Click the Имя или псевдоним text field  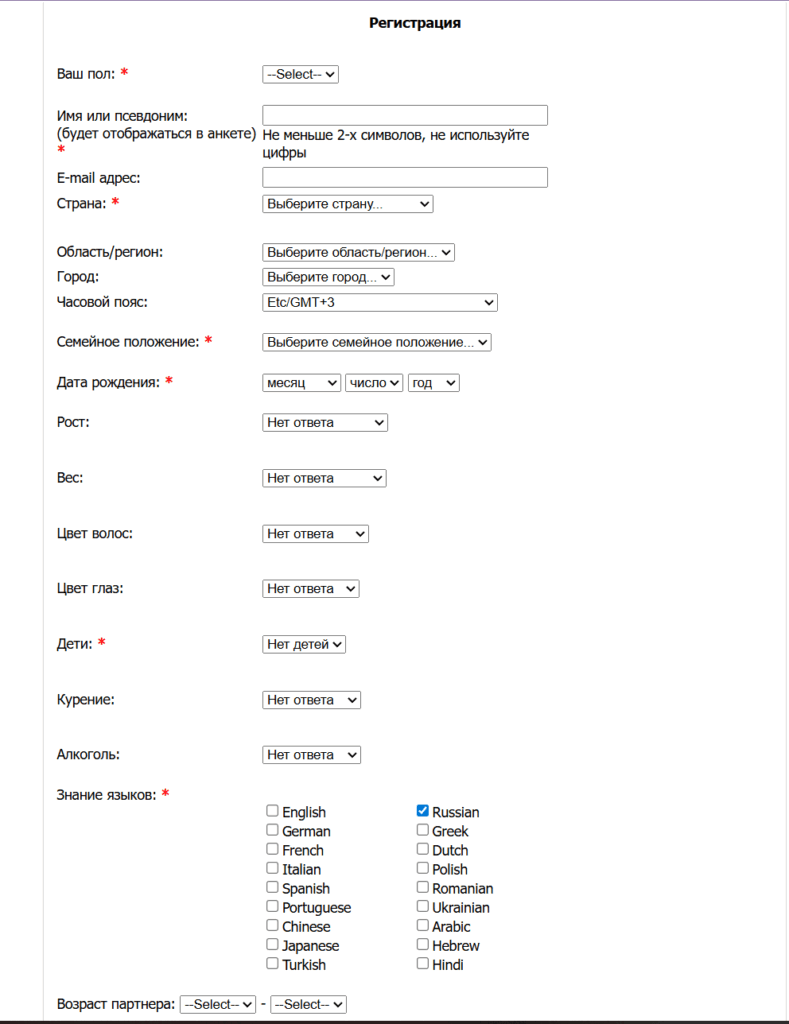tap(404, 115)
